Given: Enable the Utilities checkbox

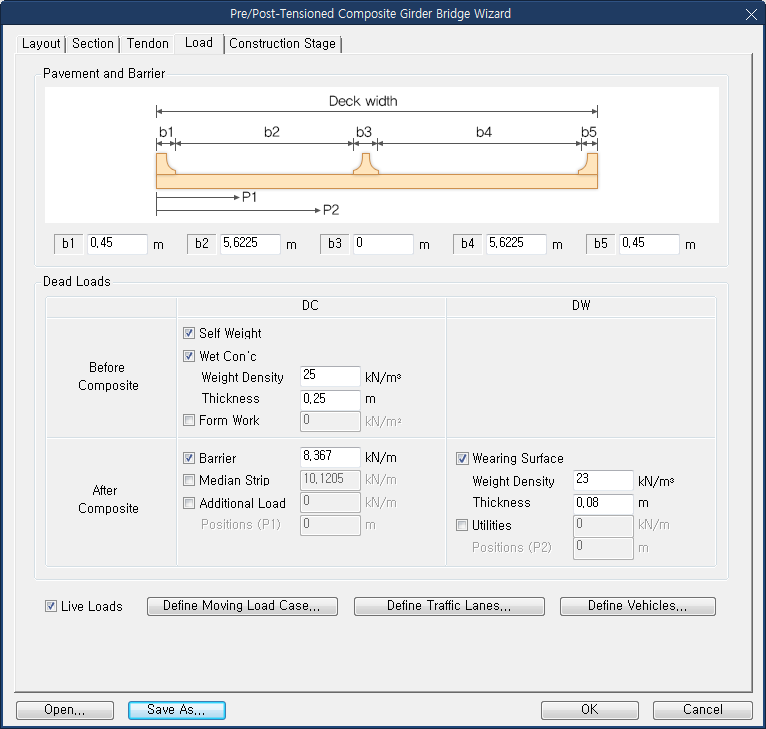Looking at the screenshot, I should click(462, 525).
